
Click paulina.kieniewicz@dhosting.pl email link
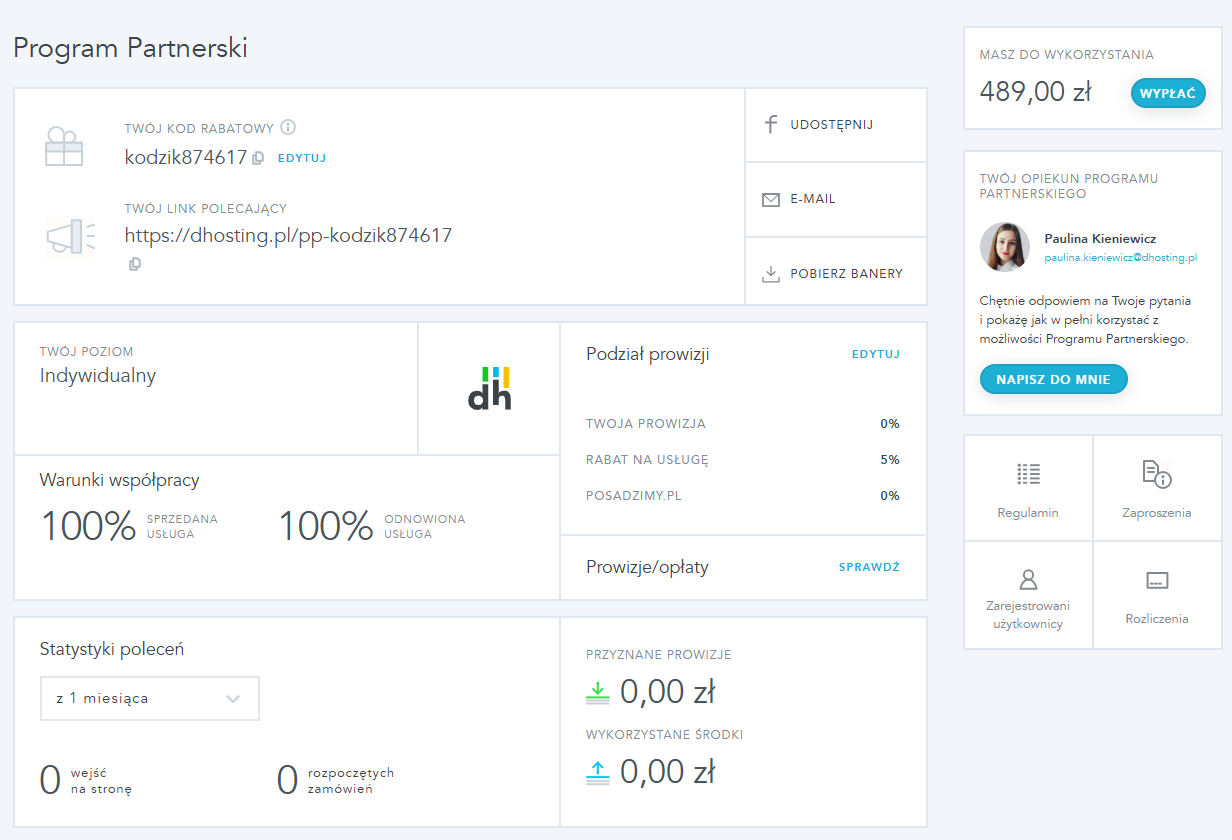click(1120, 257)
